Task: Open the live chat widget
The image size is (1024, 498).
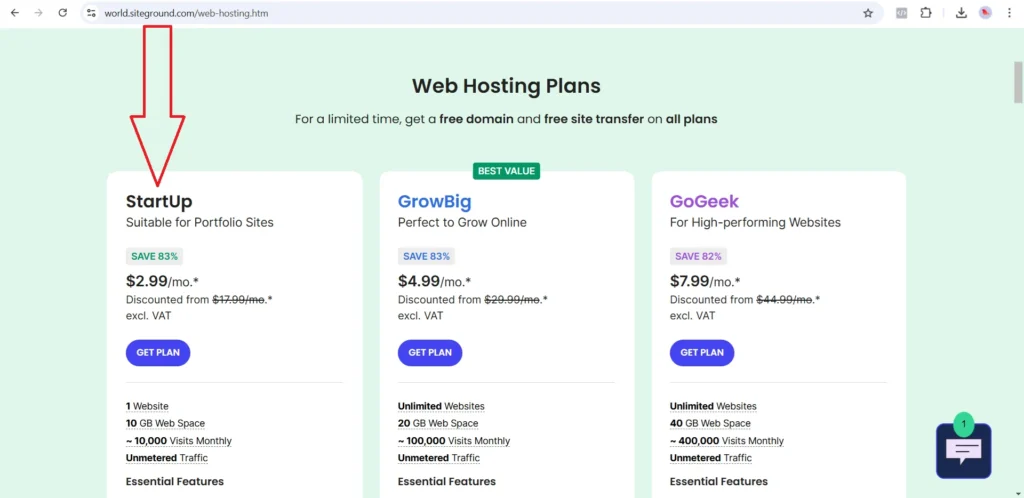Action: click(x=963, y=452)
